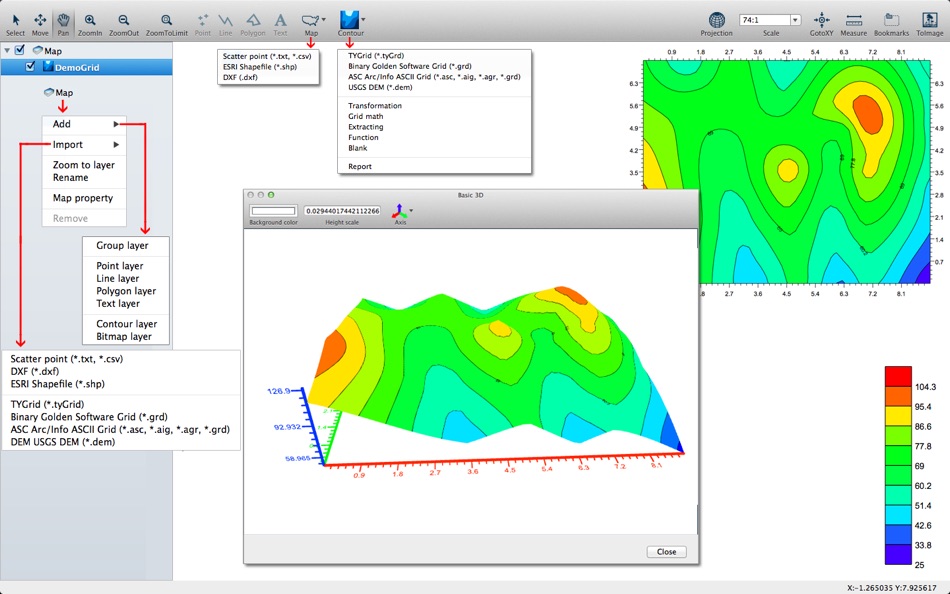Click the 3D surface view
The width and height of the screenshot is (950, 594).
(x=470, y=381)
